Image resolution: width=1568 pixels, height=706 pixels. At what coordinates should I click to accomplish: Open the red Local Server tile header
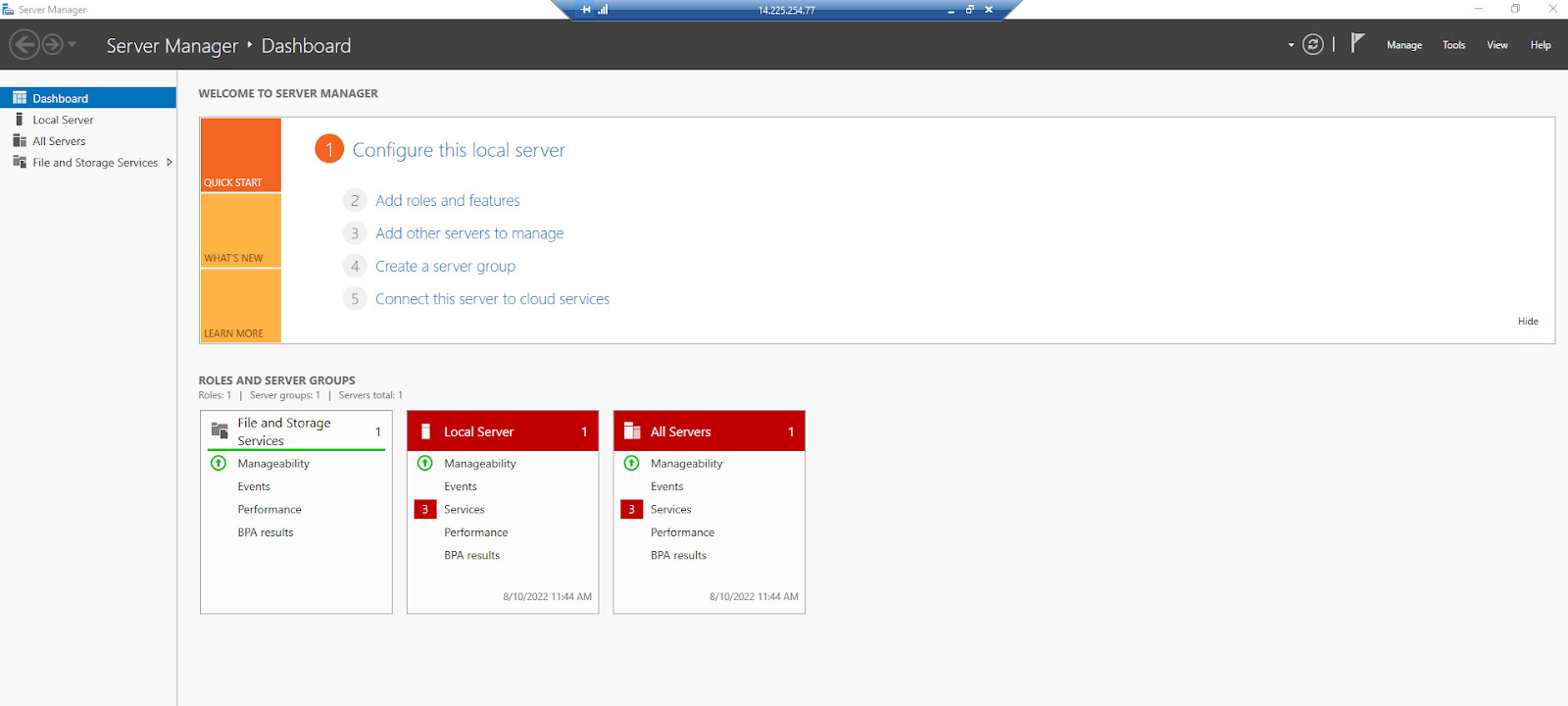coord(503,431)
